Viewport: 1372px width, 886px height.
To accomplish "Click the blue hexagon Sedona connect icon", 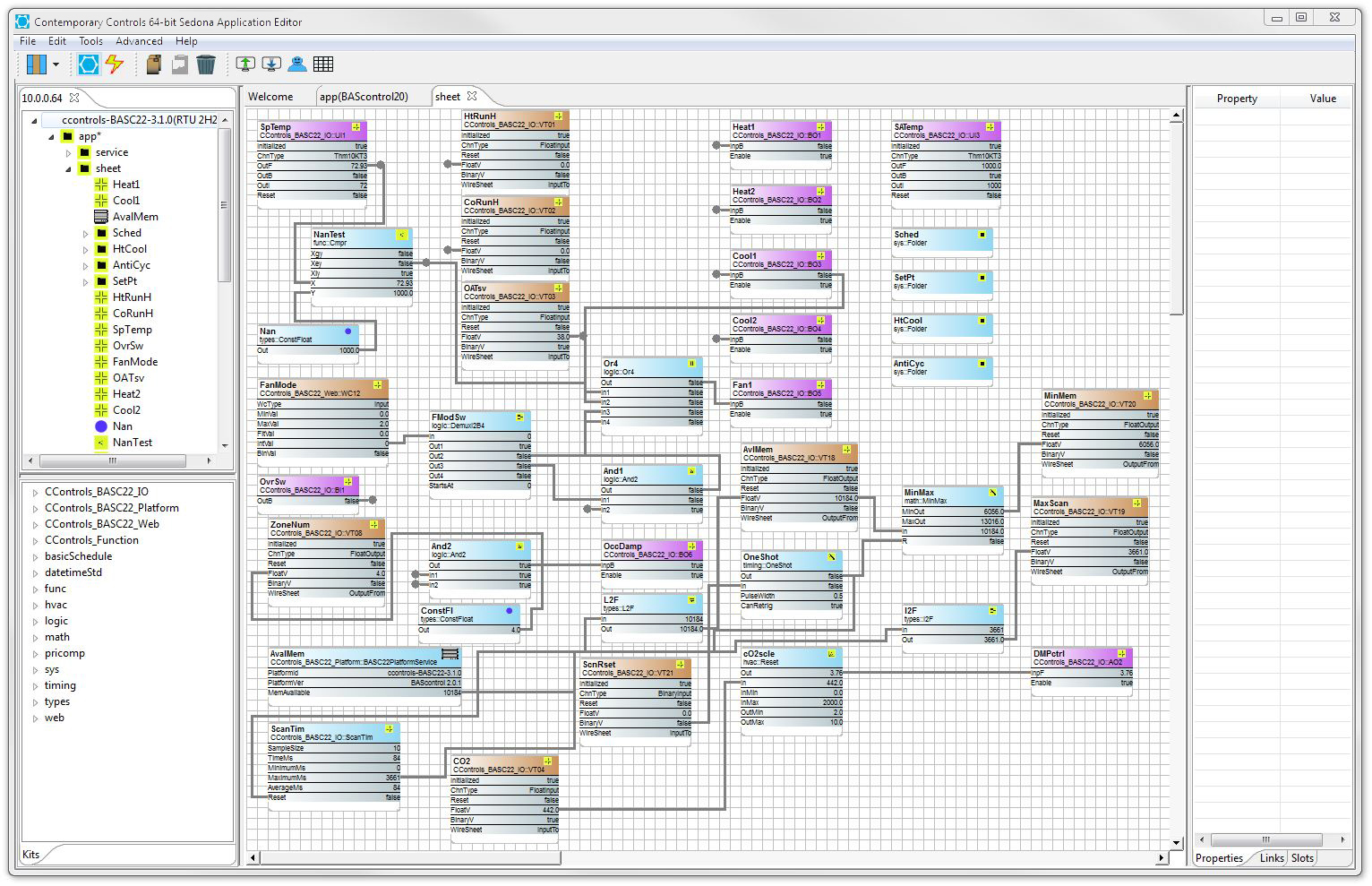I will coord(88,64).
